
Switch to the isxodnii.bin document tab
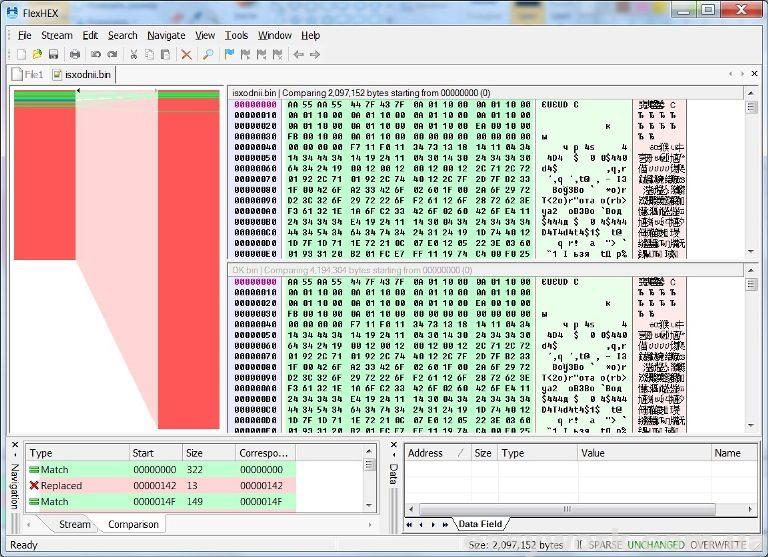pyautogui.click(x=82, y=74)
